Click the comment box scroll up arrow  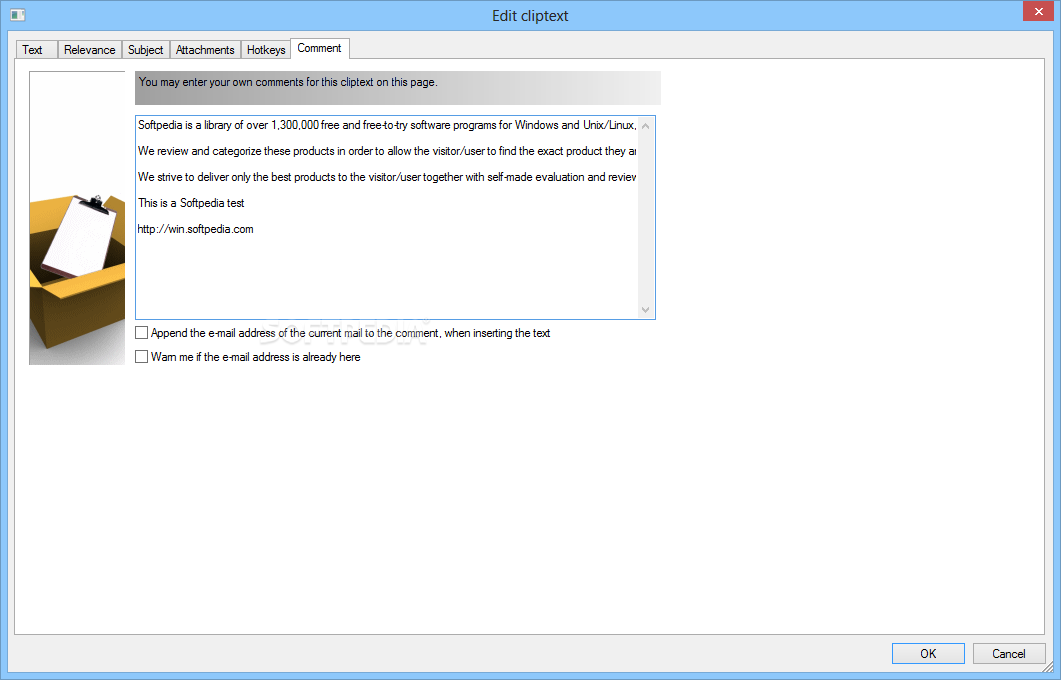coord(646,126)
